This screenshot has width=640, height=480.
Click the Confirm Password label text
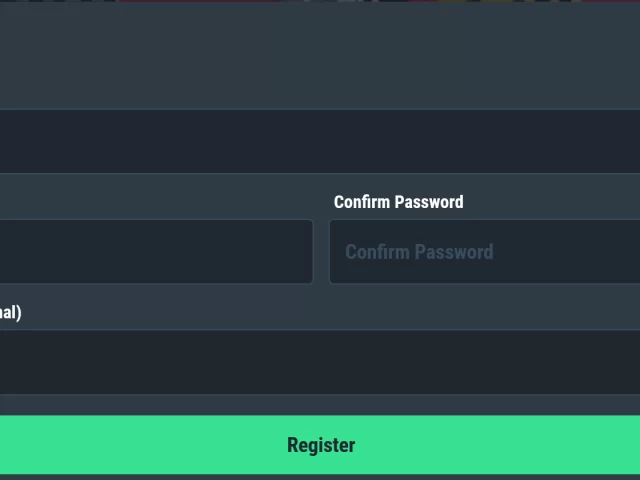point(398,202)
